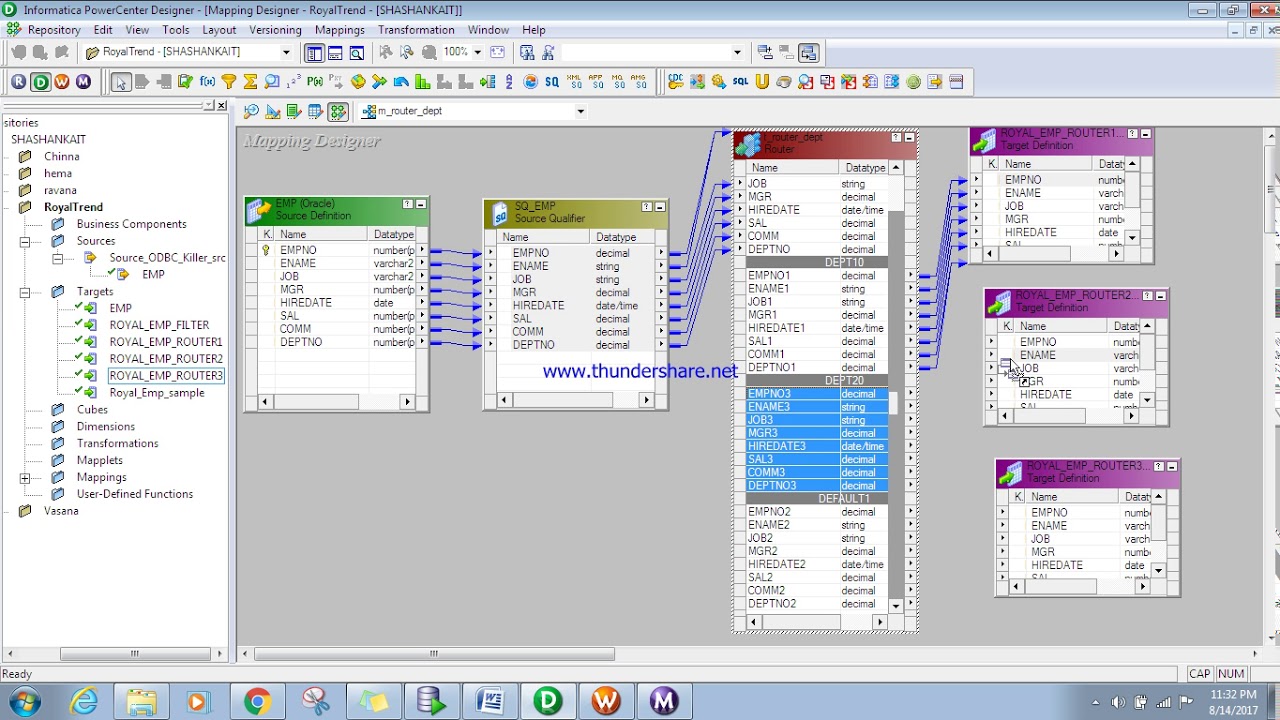The height and width of the screenshot is (720, 1280).
Task: Launch Repository Manager with the R icon
Action: (19, 82)
